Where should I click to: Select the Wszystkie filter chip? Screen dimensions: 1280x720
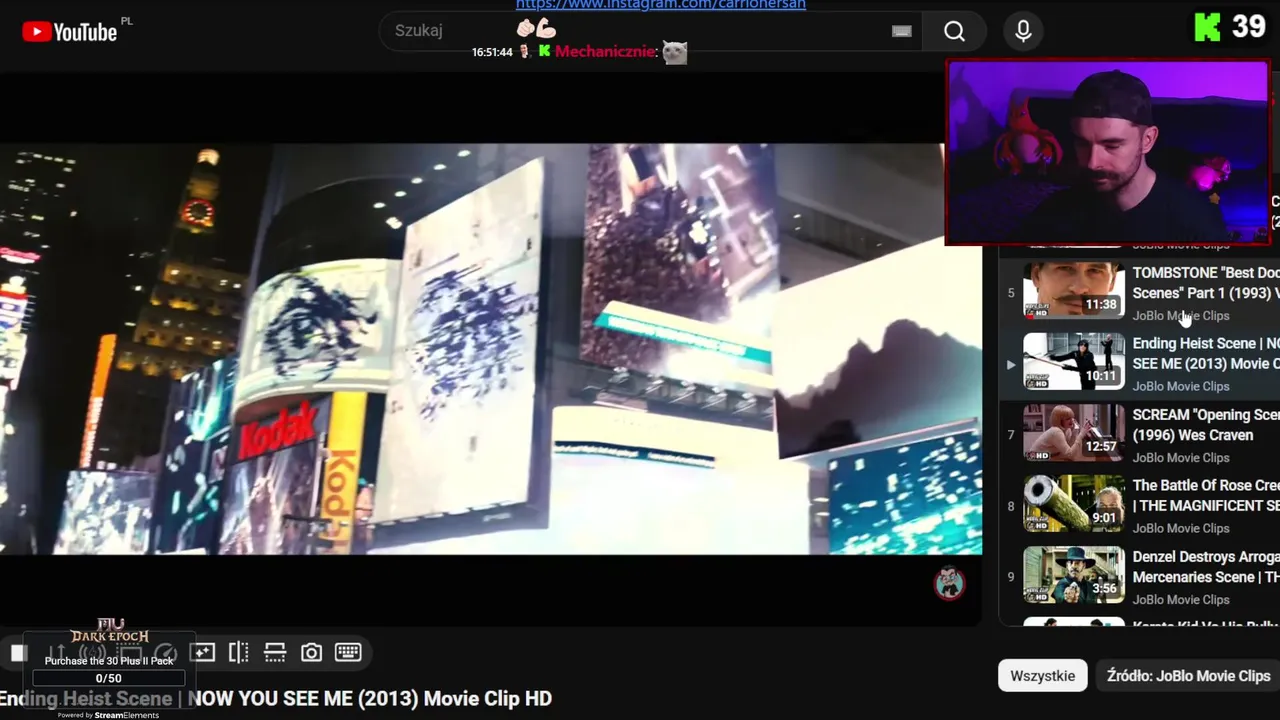[1042, 676]
